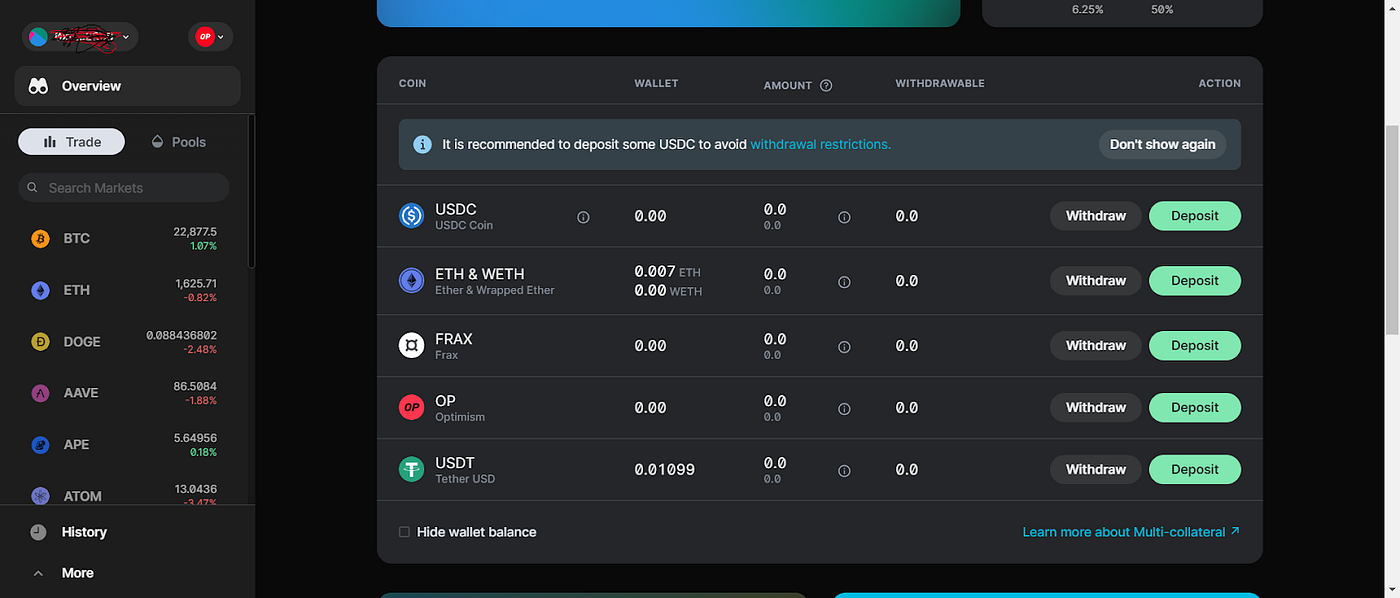Viewport: 1400px width, 598px height.
Task: Deposit ETH & WETH
Action: point(1194,281)
